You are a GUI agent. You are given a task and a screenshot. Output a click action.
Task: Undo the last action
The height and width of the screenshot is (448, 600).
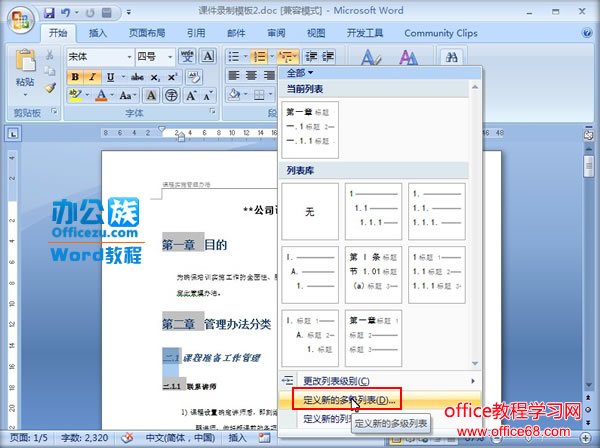point(65,13)
